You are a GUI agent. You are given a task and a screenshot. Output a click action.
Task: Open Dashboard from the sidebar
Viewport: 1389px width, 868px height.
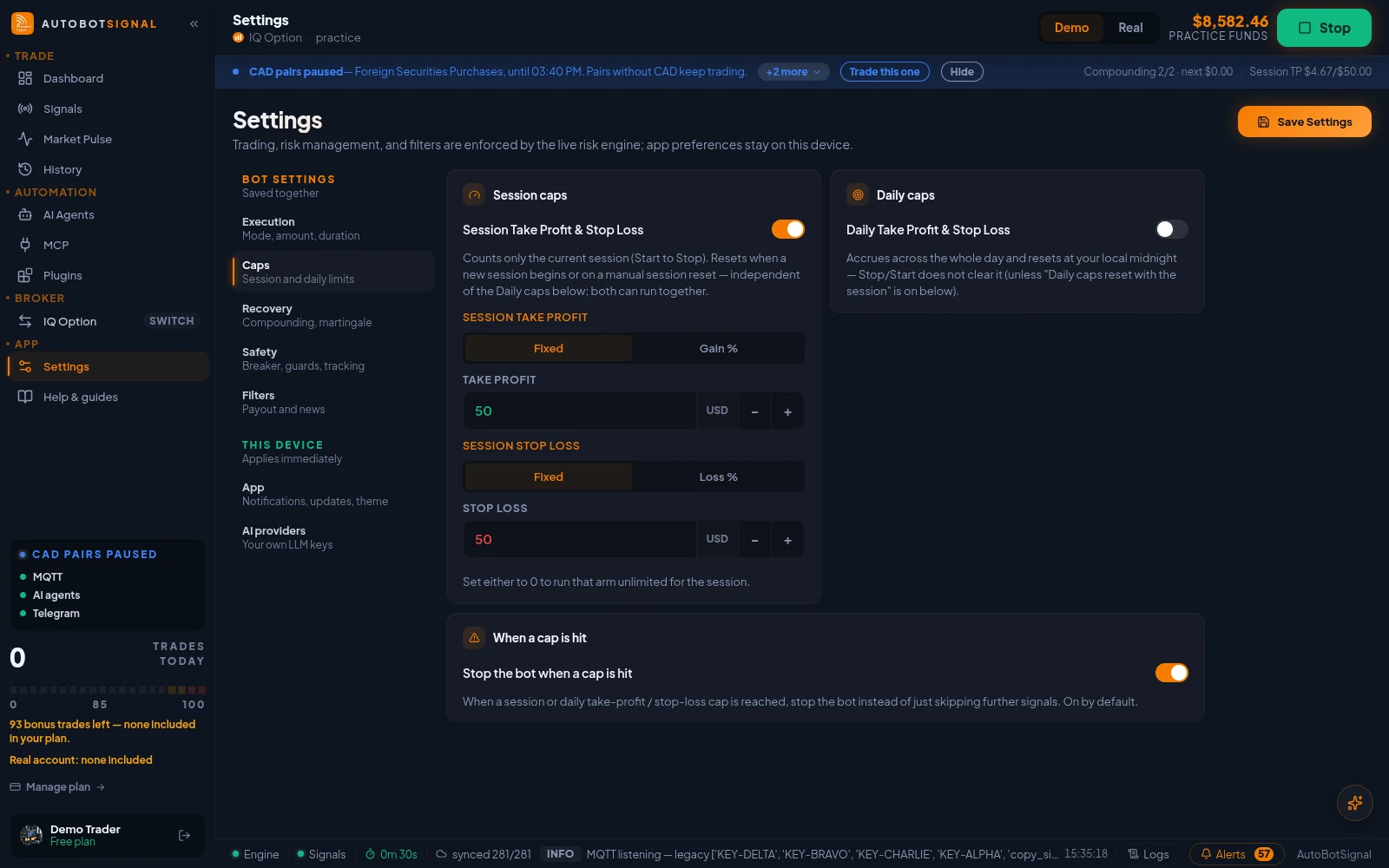click(x=108, y=78)
